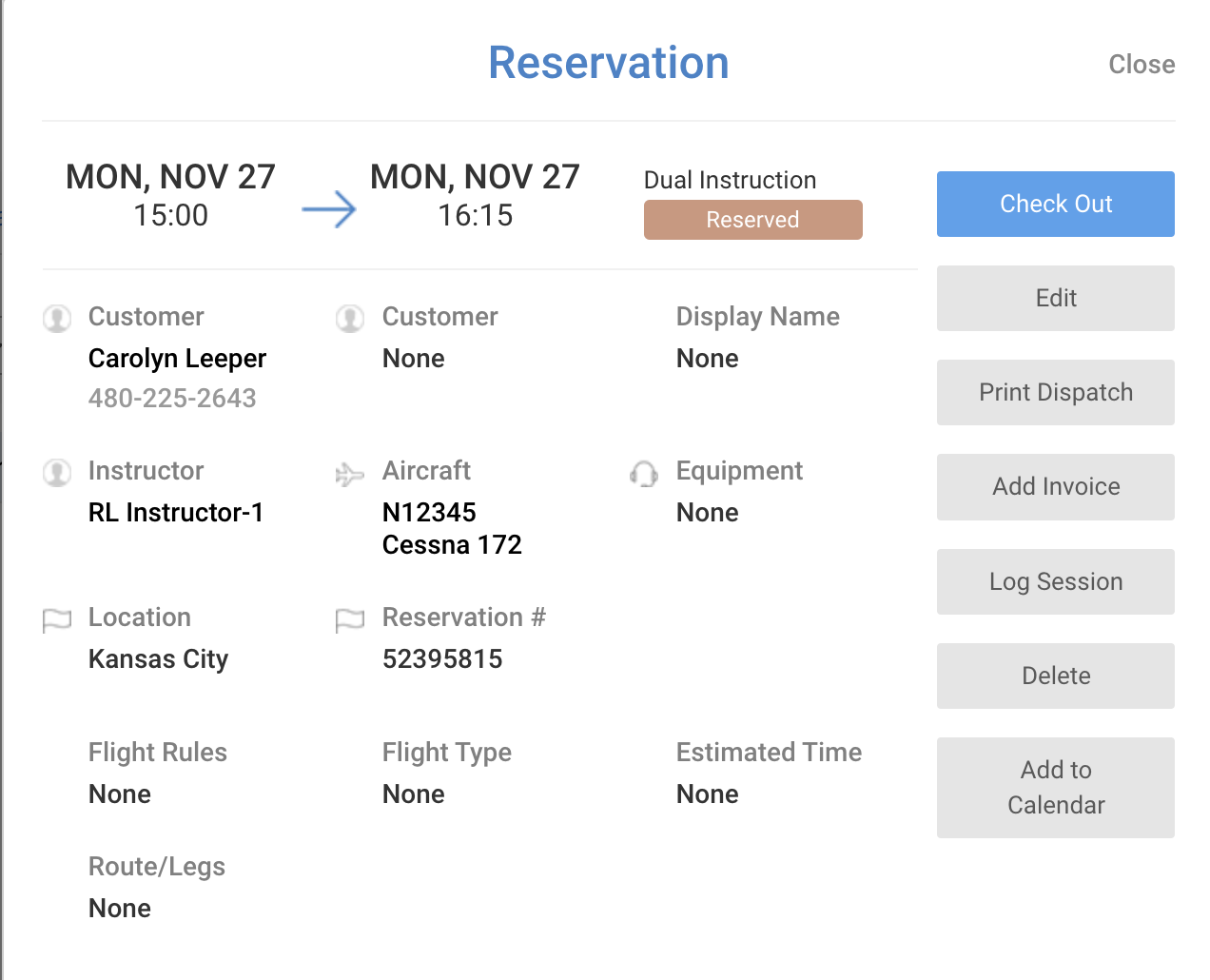Click start time 15:00
This screenshot has height=980, width=1210.
tap(170, 216)
